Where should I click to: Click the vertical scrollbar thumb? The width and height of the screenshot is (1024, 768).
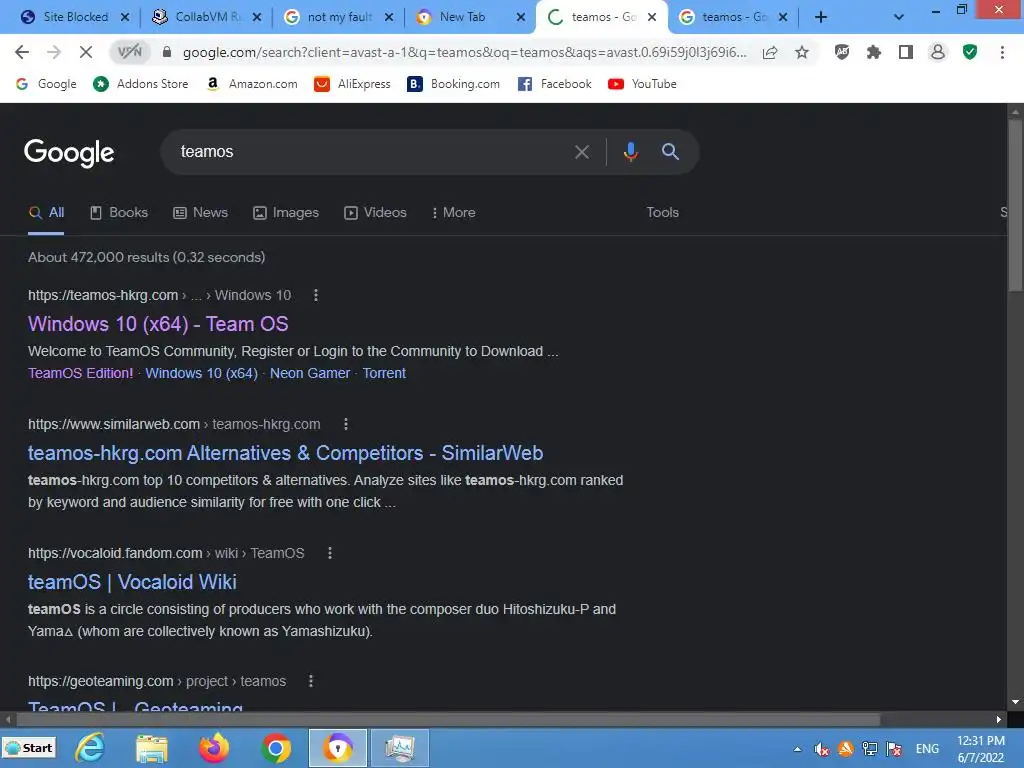(1015, 206)
